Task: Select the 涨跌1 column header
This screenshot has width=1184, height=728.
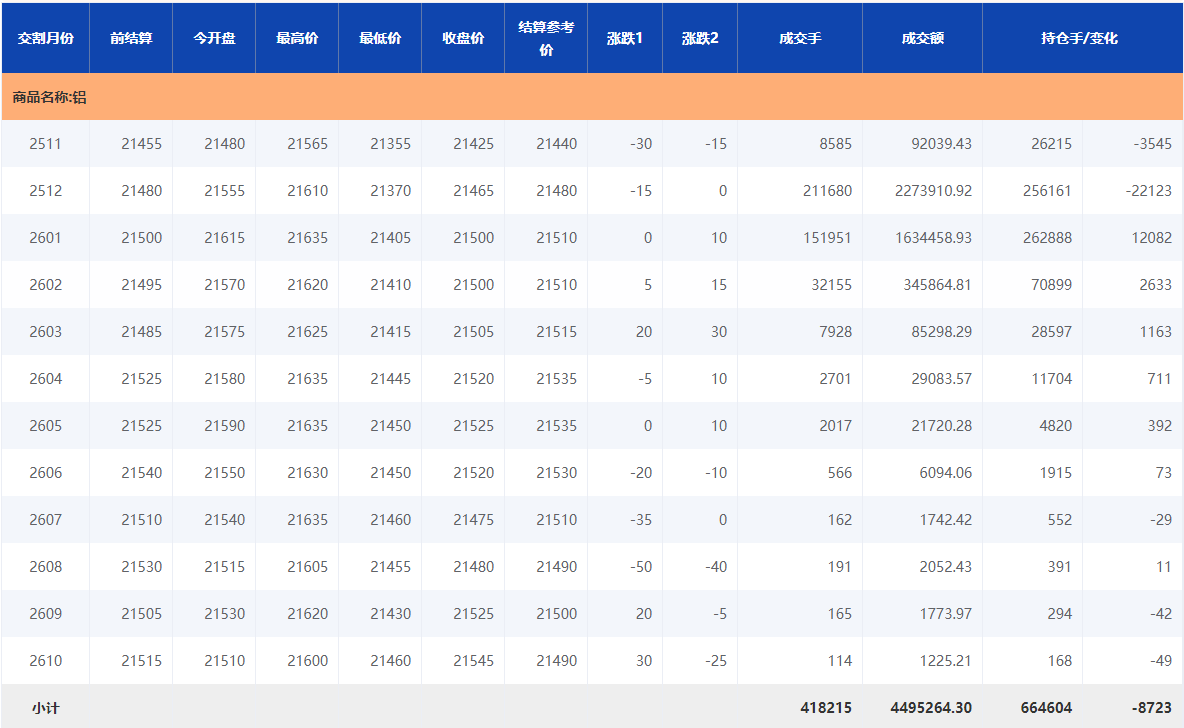Action: coord(625,38)
